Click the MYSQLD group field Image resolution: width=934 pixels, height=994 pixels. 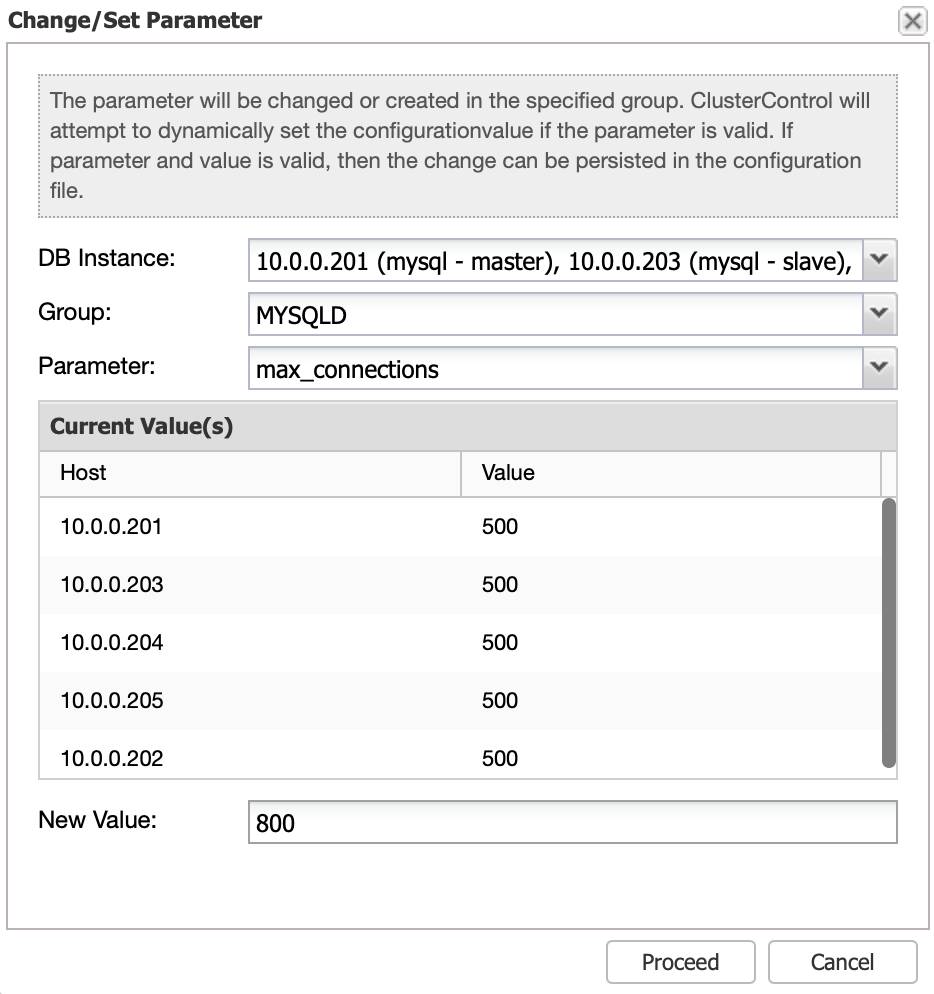coord(555,314)
